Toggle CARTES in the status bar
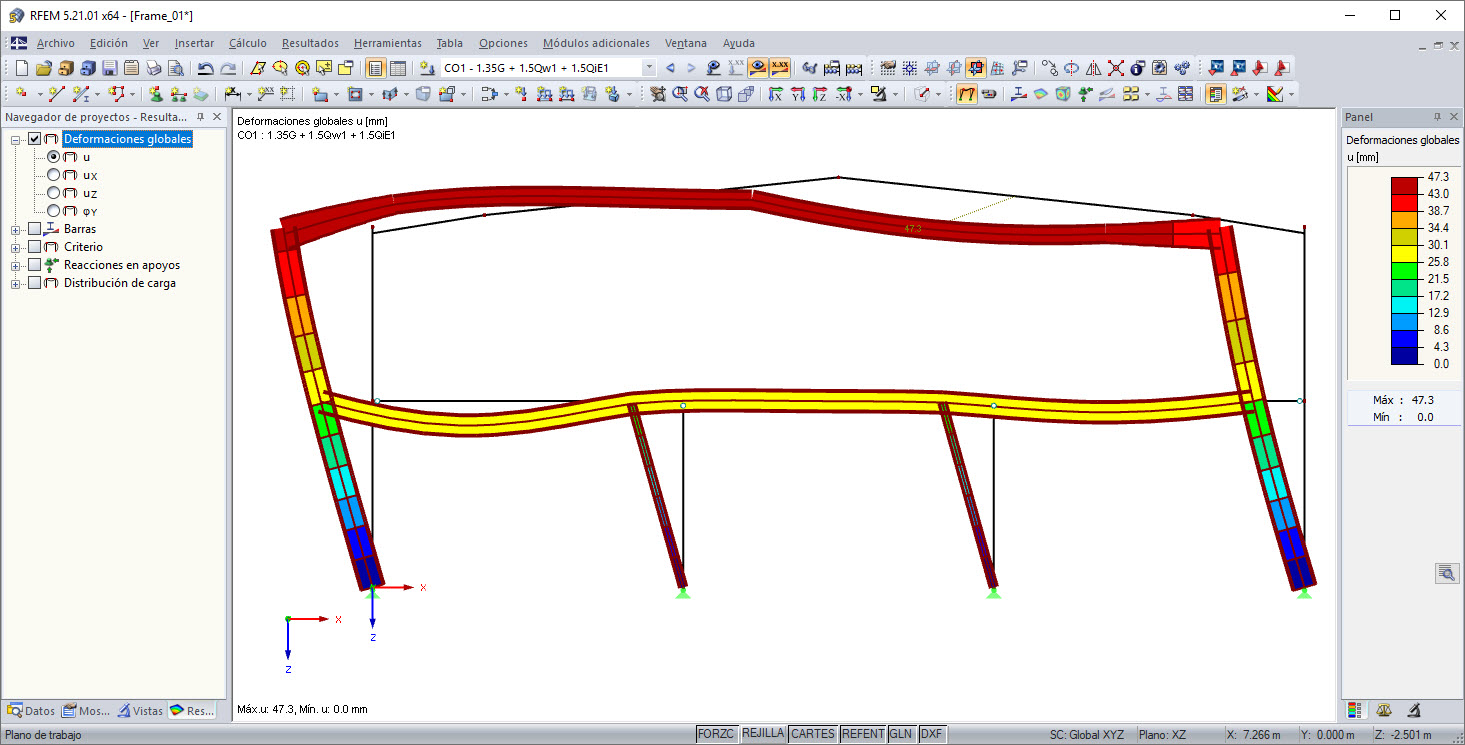 coord(813,734)
